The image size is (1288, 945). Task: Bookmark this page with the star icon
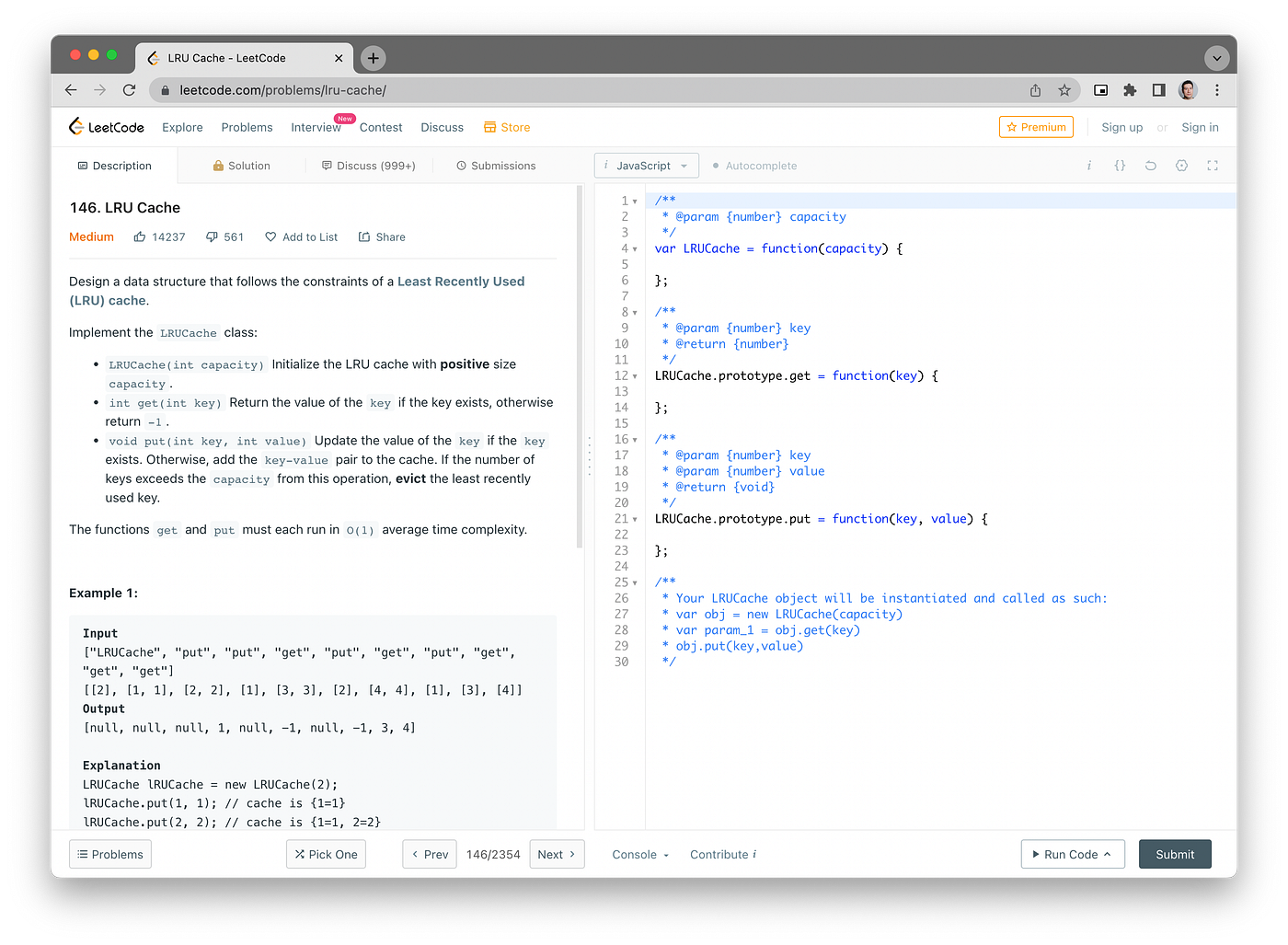pyautogui.click(x=1064, y=90)
